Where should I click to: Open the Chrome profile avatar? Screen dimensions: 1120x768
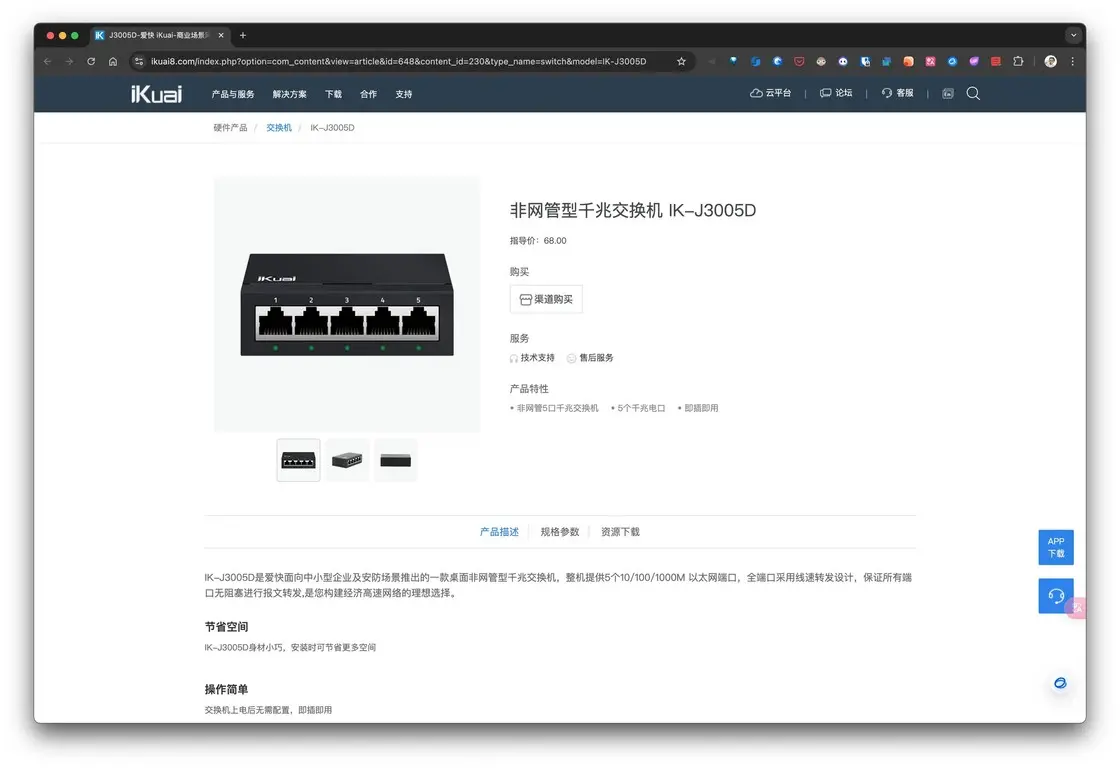click(x=1051, y=61)
